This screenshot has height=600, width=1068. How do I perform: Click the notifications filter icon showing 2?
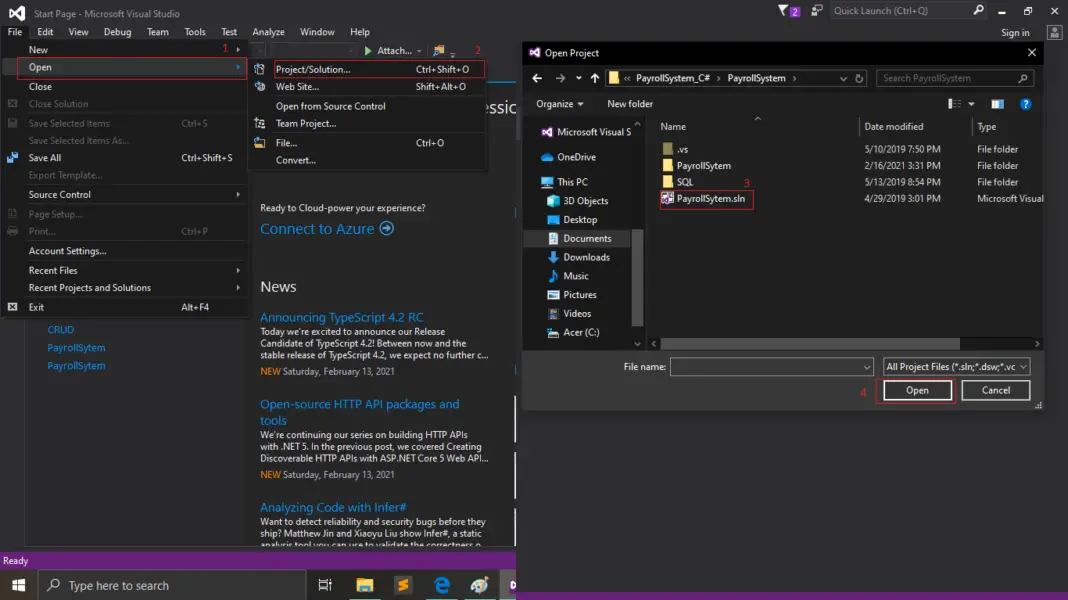click(x=786, y=10)
